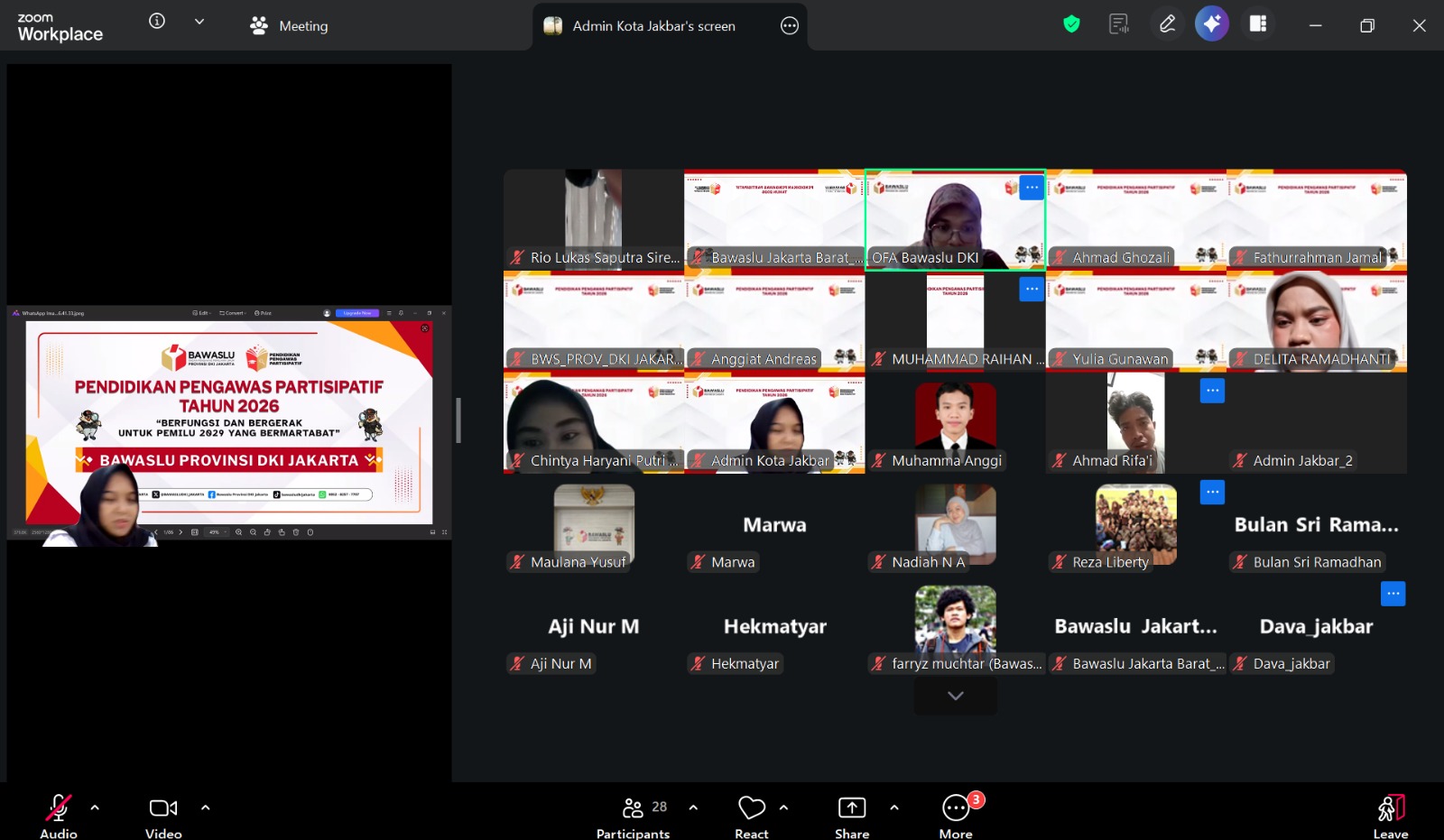Change the view layout icon
The image size is (1444, 840).
(1258, 24)
